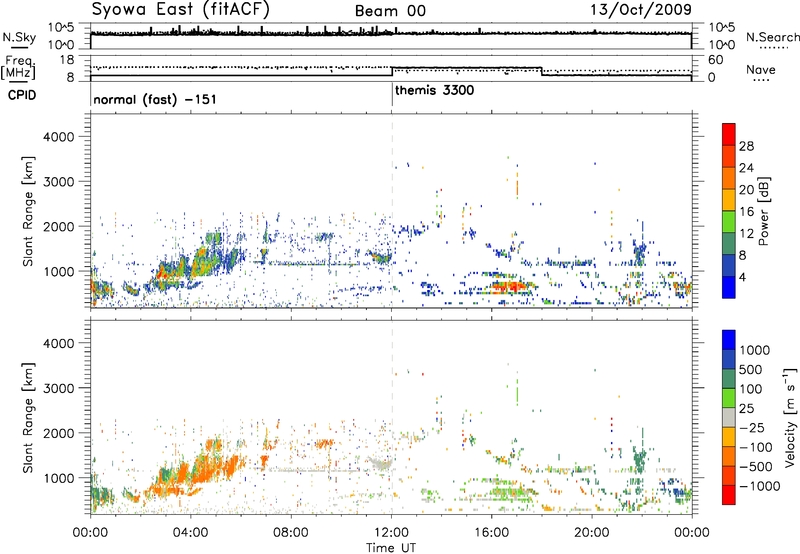800x554 pixels.
Task: Pick the red bottom Velocity colorbar segment
Action: 729,495
